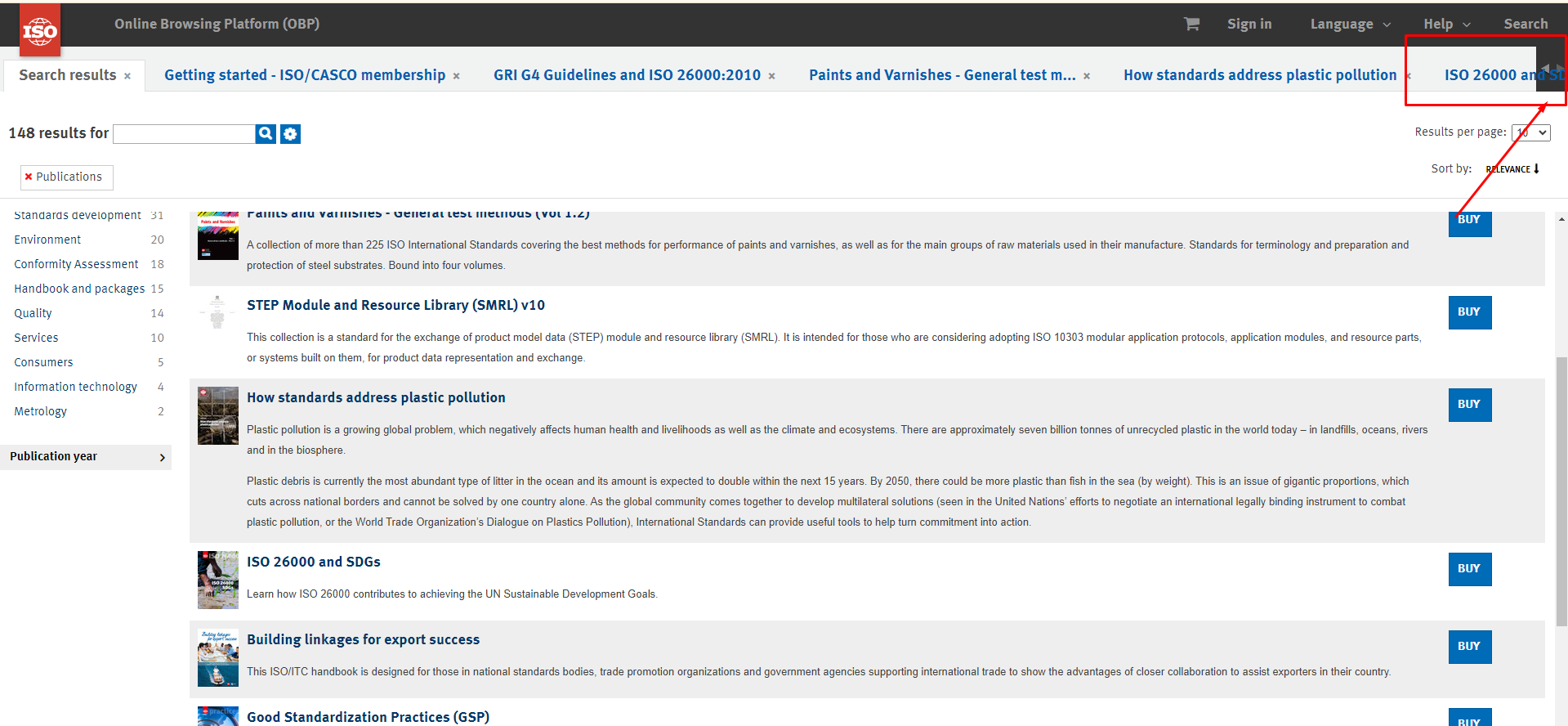Image resolution: width=1568 pixels, height=726 pixels.
Task: Close the Search results tab
Action: (x=127, y=76)
